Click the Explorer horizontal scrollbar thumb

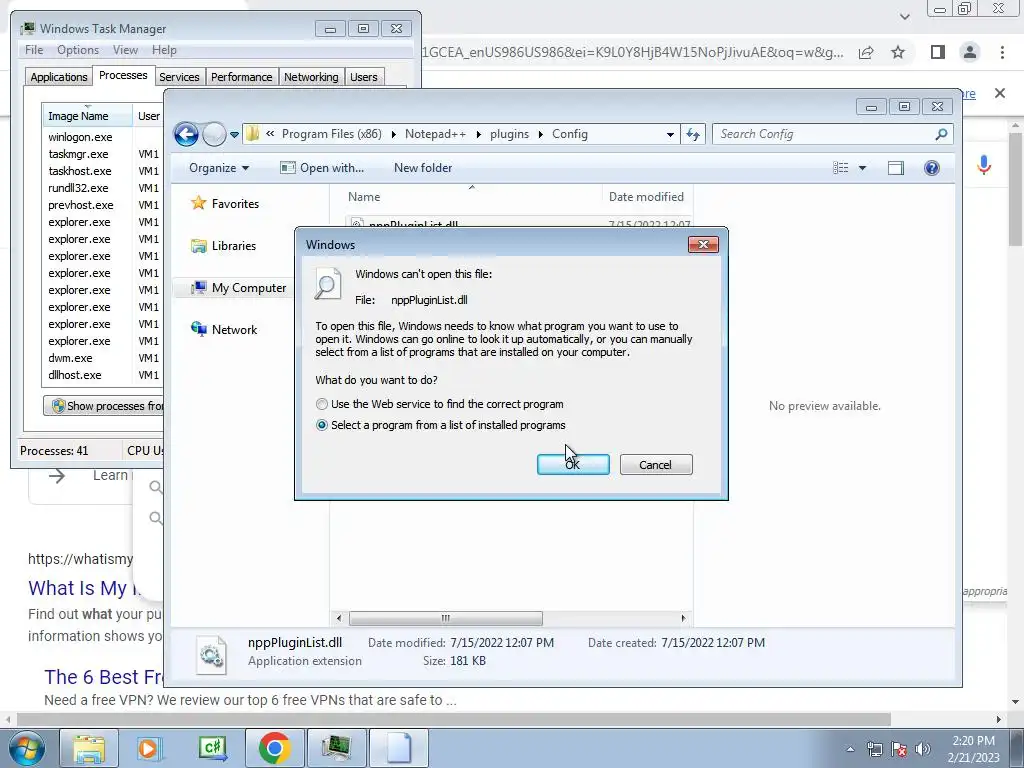point(445,618)
